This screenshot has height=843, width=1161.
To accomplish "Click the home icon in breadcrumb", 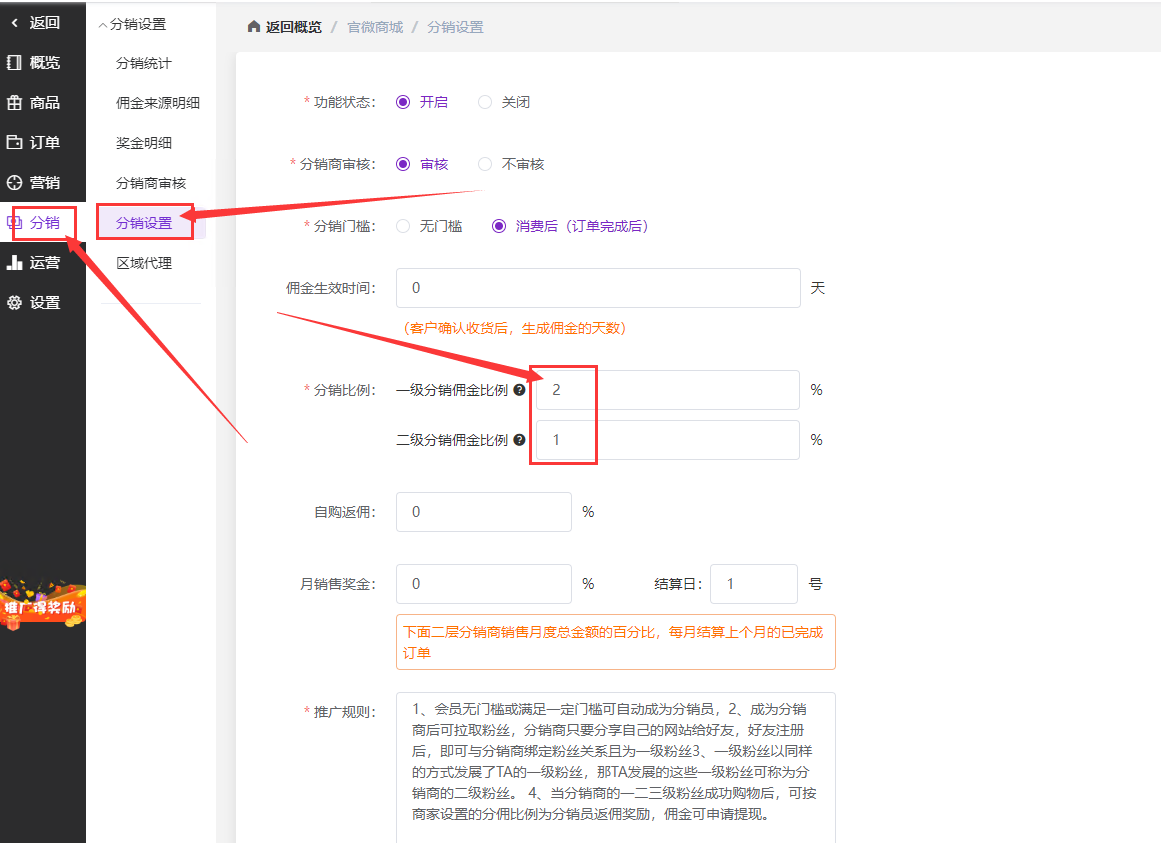I will pos(254,27).
